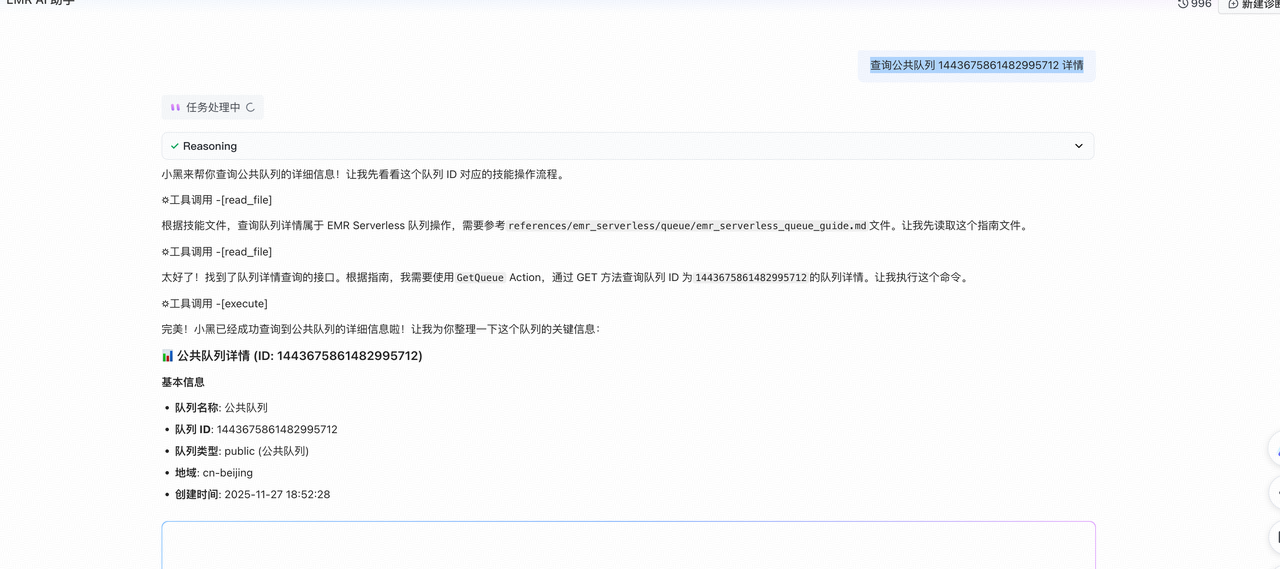Focus the chat message input box
This screenshot has height=569, width=1280.
click(628, 545)
